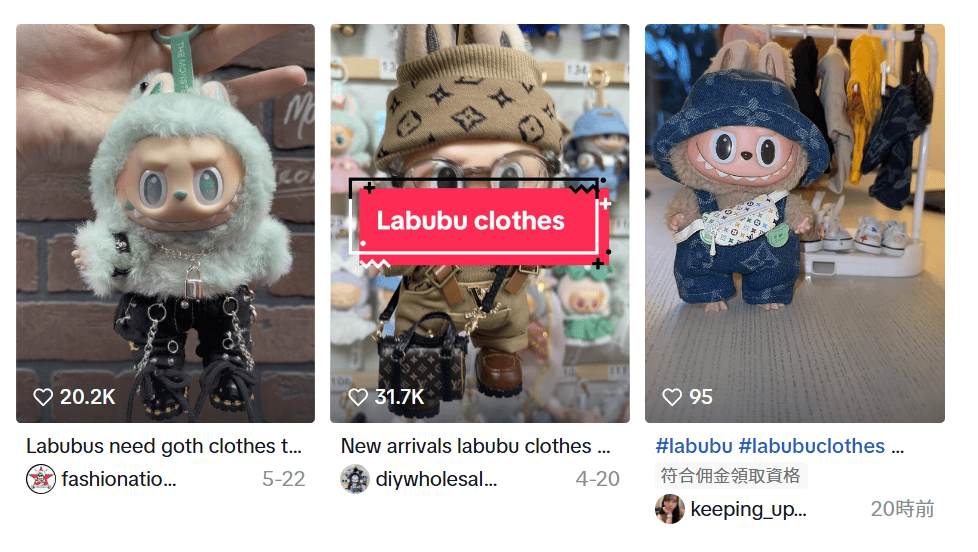The width and height of the screenshot is (978, 552).
Task: Click the heart icon showing 20.2K likes
Action: pos(43,397)
